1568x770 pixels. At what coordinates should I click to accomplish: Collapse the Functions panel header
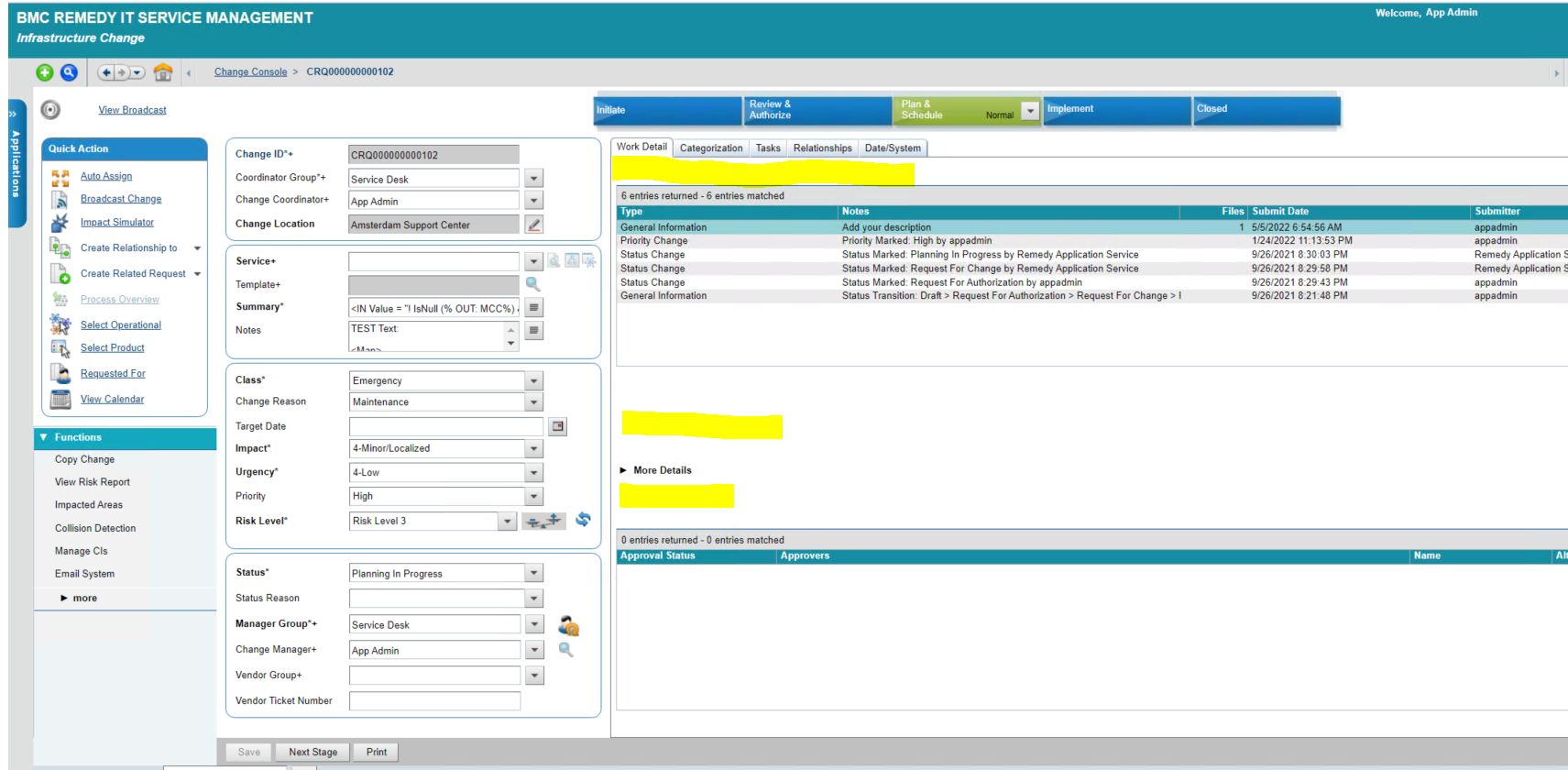pyautogui.click(x=126, y=437)
